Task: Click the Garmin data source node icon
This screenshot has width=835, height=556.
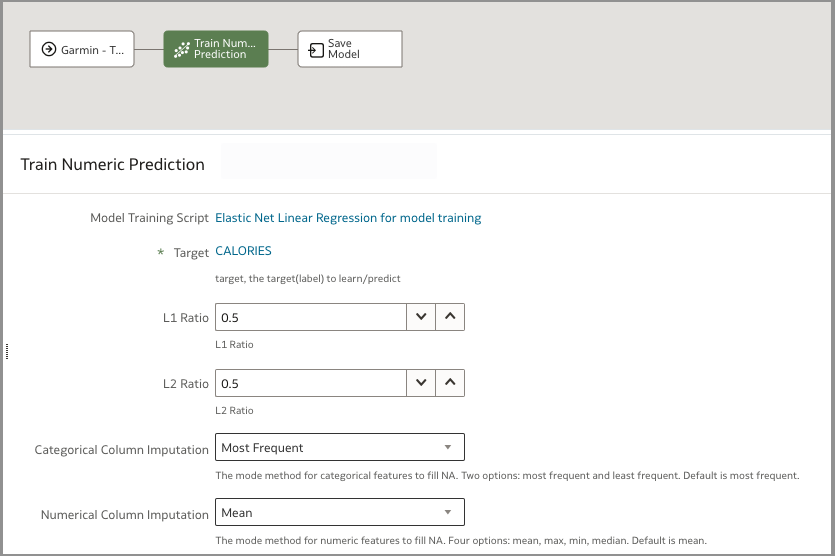Action: coord(48,49)
